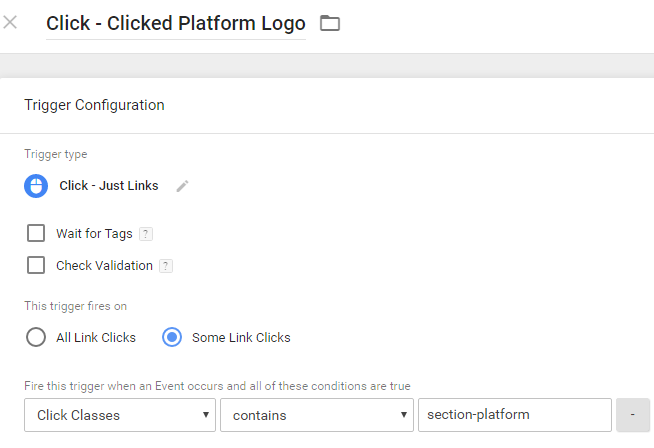The image size is (654, 448).
Task: Close the trigger editor with the X
Action: point(10,22)
